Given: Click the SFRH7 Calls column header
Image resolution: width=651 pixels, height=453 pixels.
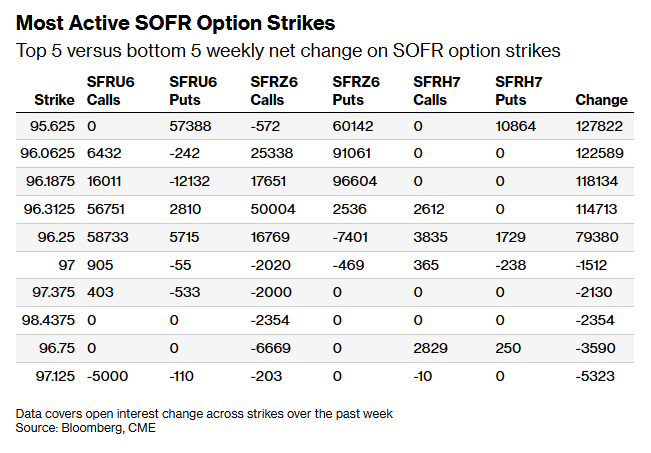Looking at the screenshot, I should coord(437,91).
